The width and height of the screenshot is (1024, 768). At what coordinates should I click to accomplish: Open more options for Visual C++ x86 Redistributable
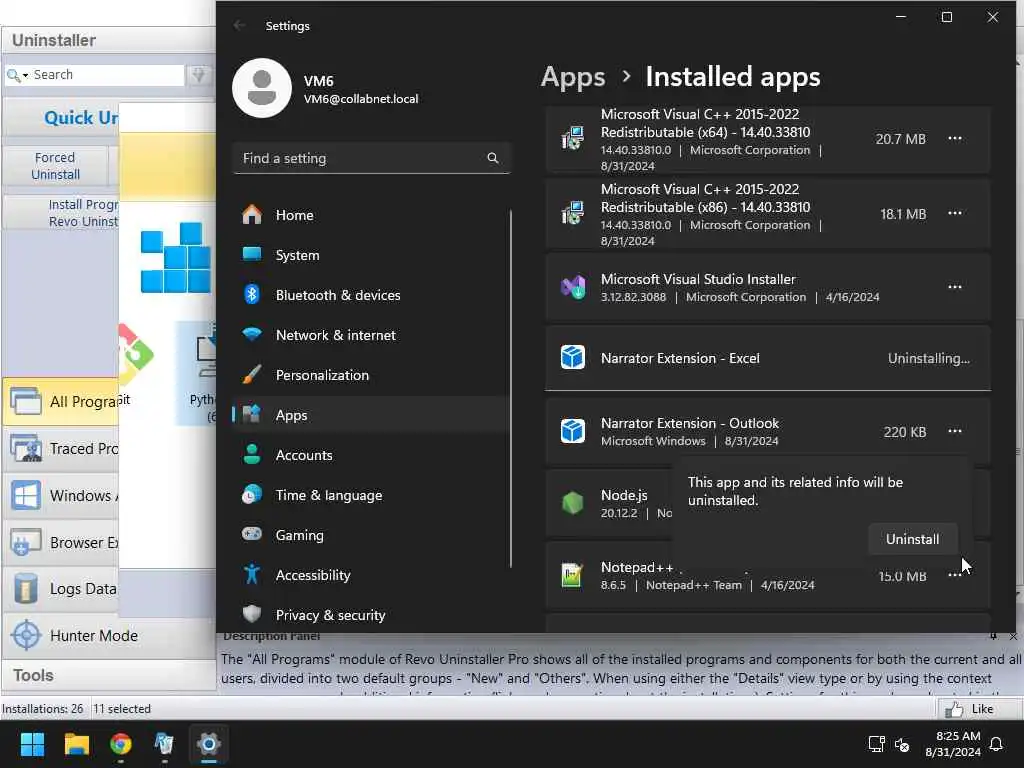coord(955,214)
